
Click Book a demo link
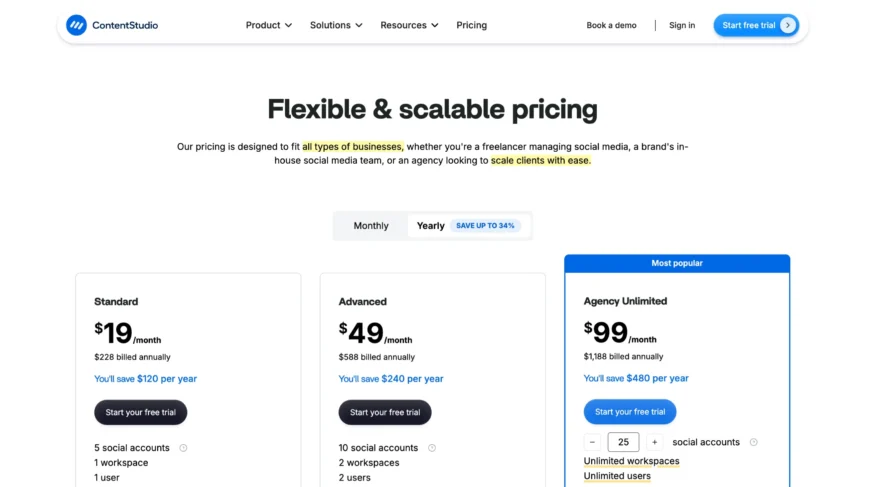[x=611, y=25]
